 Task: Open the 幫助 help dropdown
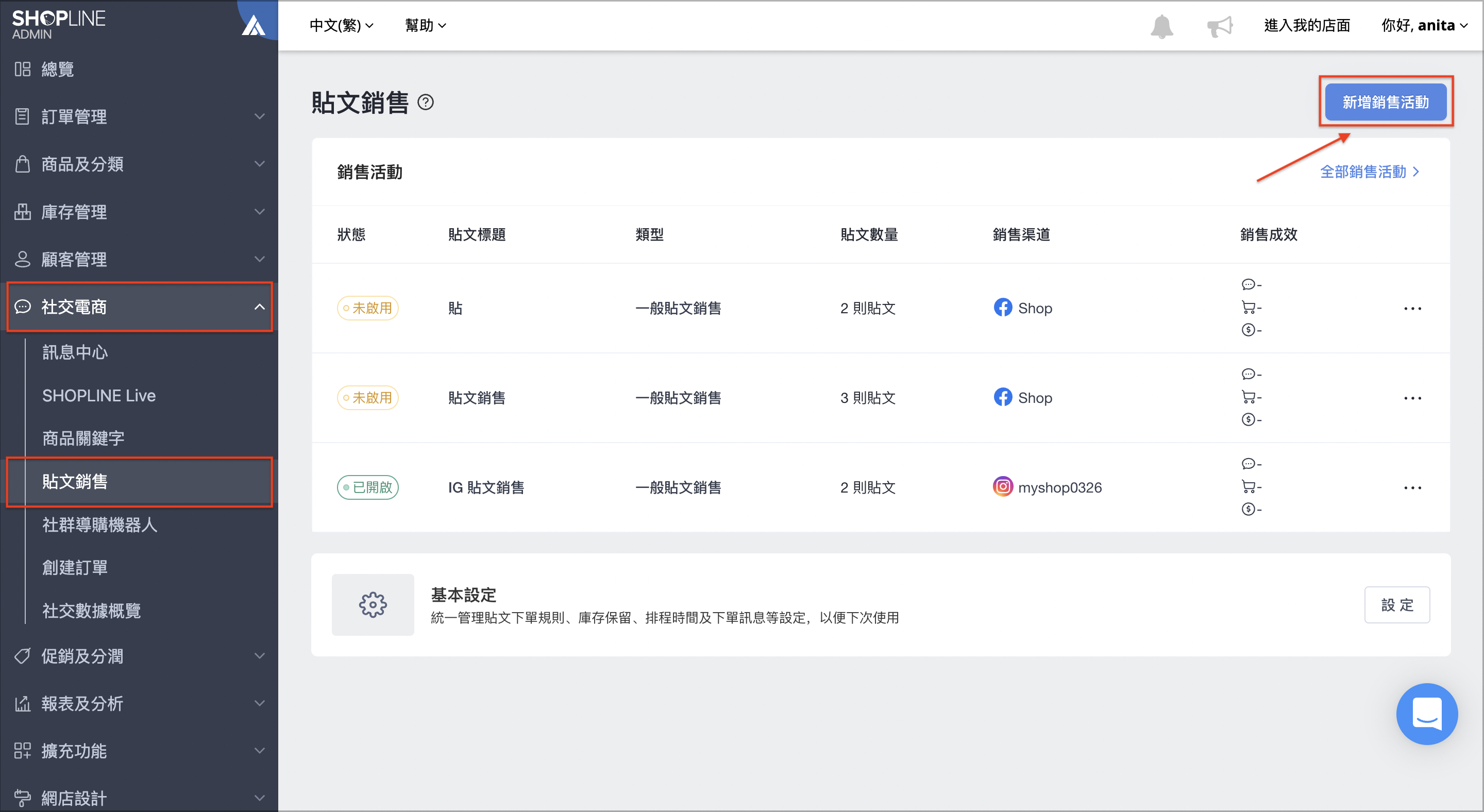click(x=425, y=25)
